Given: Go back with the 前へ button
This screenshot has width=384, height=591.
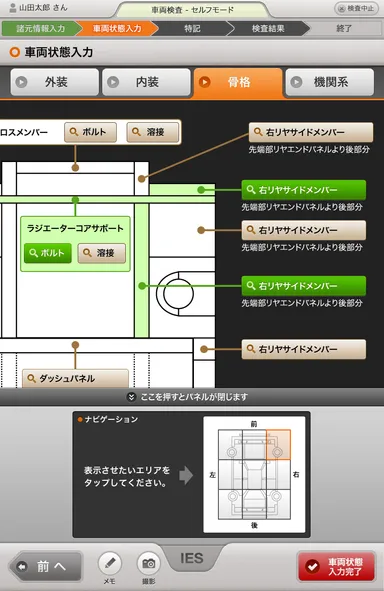Looking at the screenshot, I should (46, 566).
